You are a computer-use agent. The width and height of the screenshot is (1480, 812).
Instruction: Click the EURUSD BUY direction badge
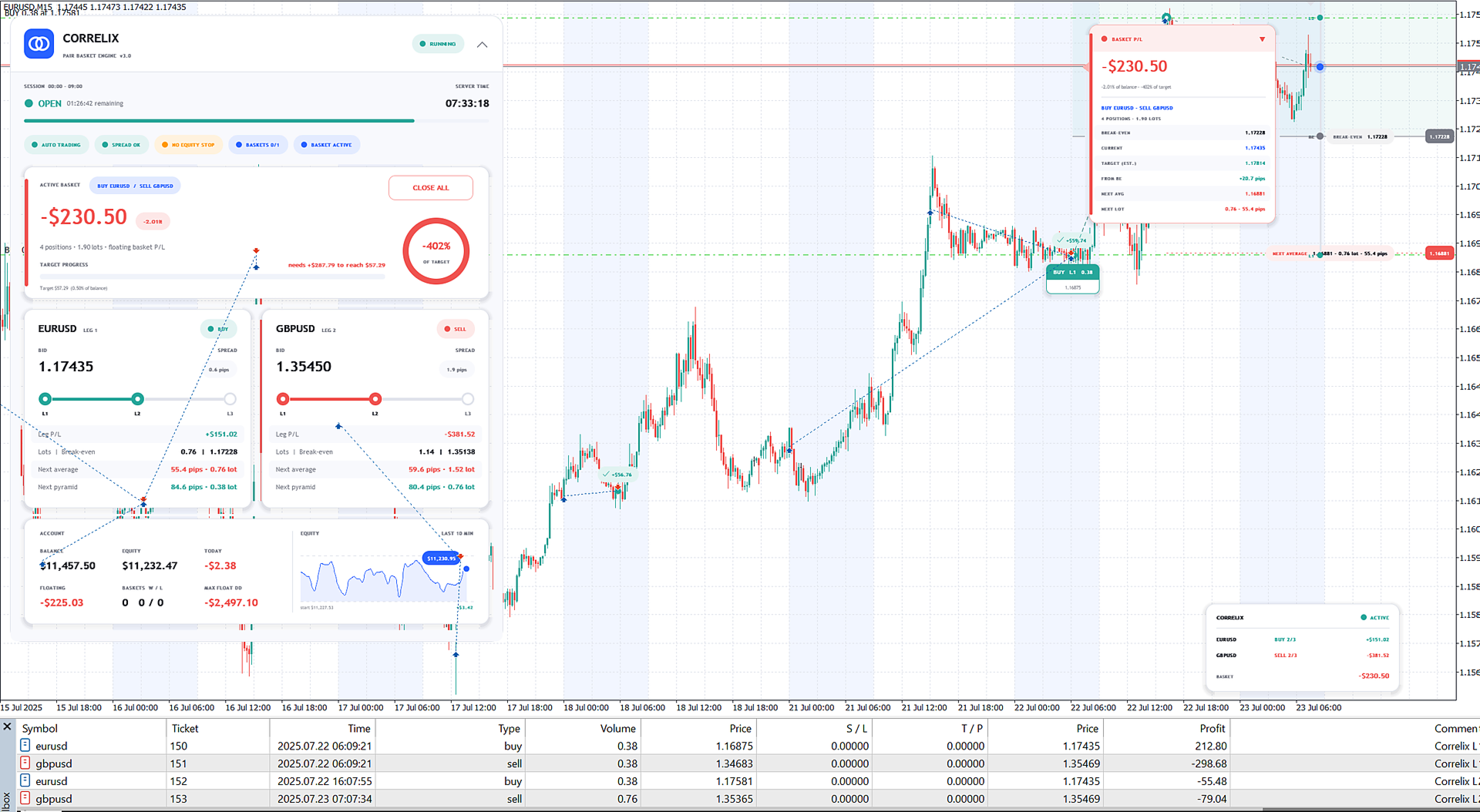pyautogui.click(x=218, y=329)
